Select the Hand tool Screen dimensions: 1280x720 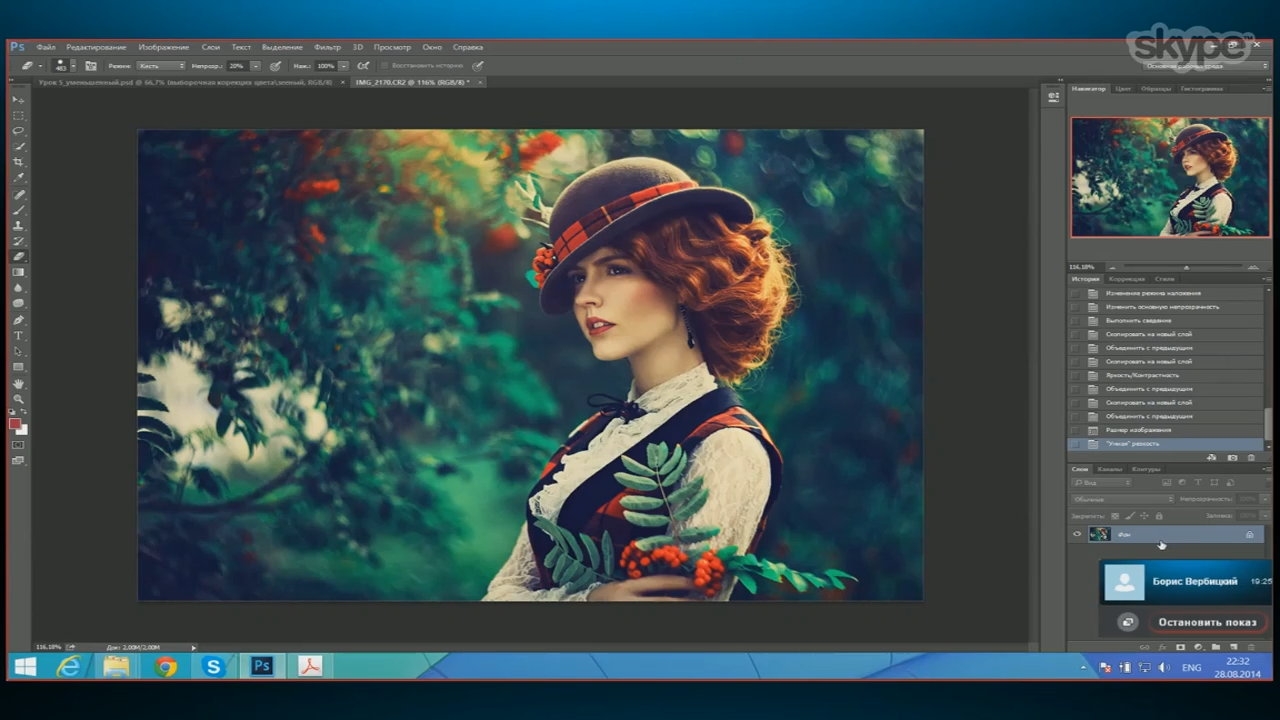pyautogui.click(x=18, y=384)
